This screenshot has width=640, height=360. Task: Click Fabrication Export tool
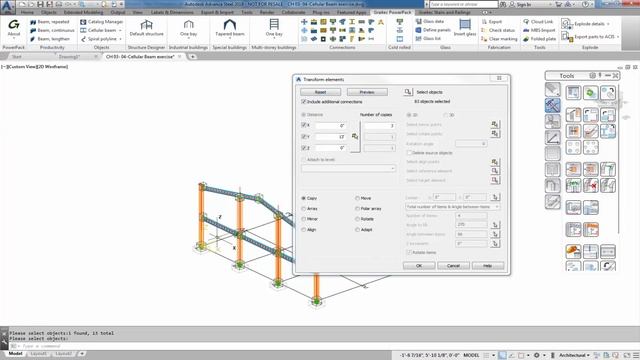[491, 22]
